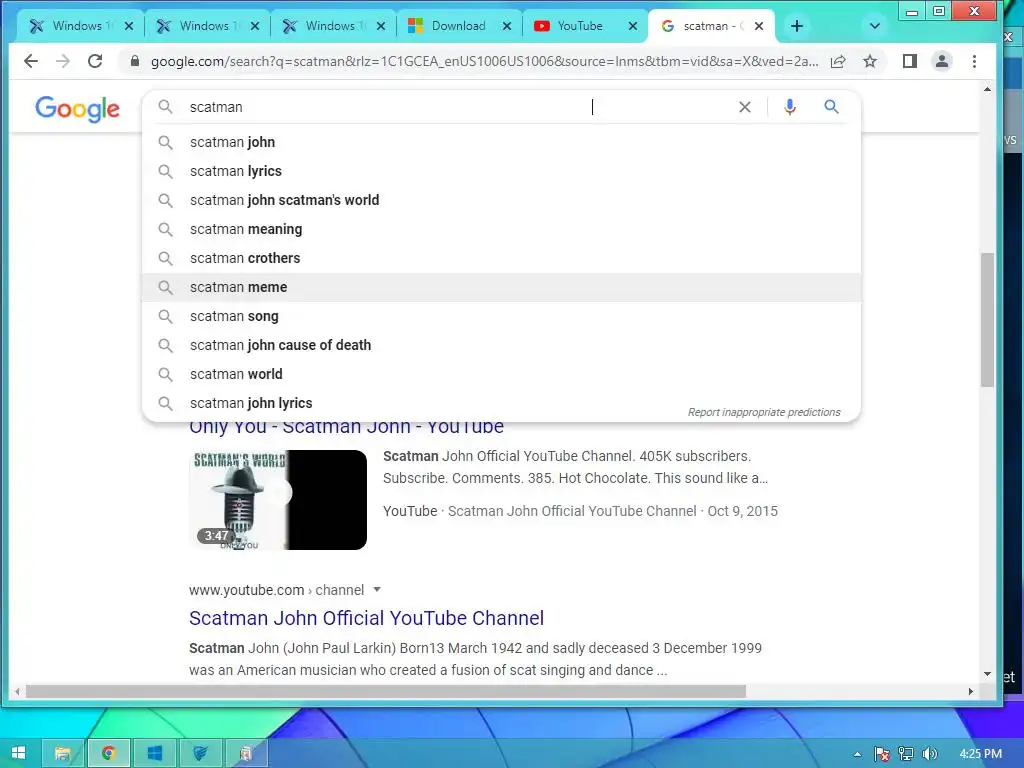Click the www.youtube.com › channel breadcrumb
This screenshot has height=768, width=1024.
click(x=276, y=590)
